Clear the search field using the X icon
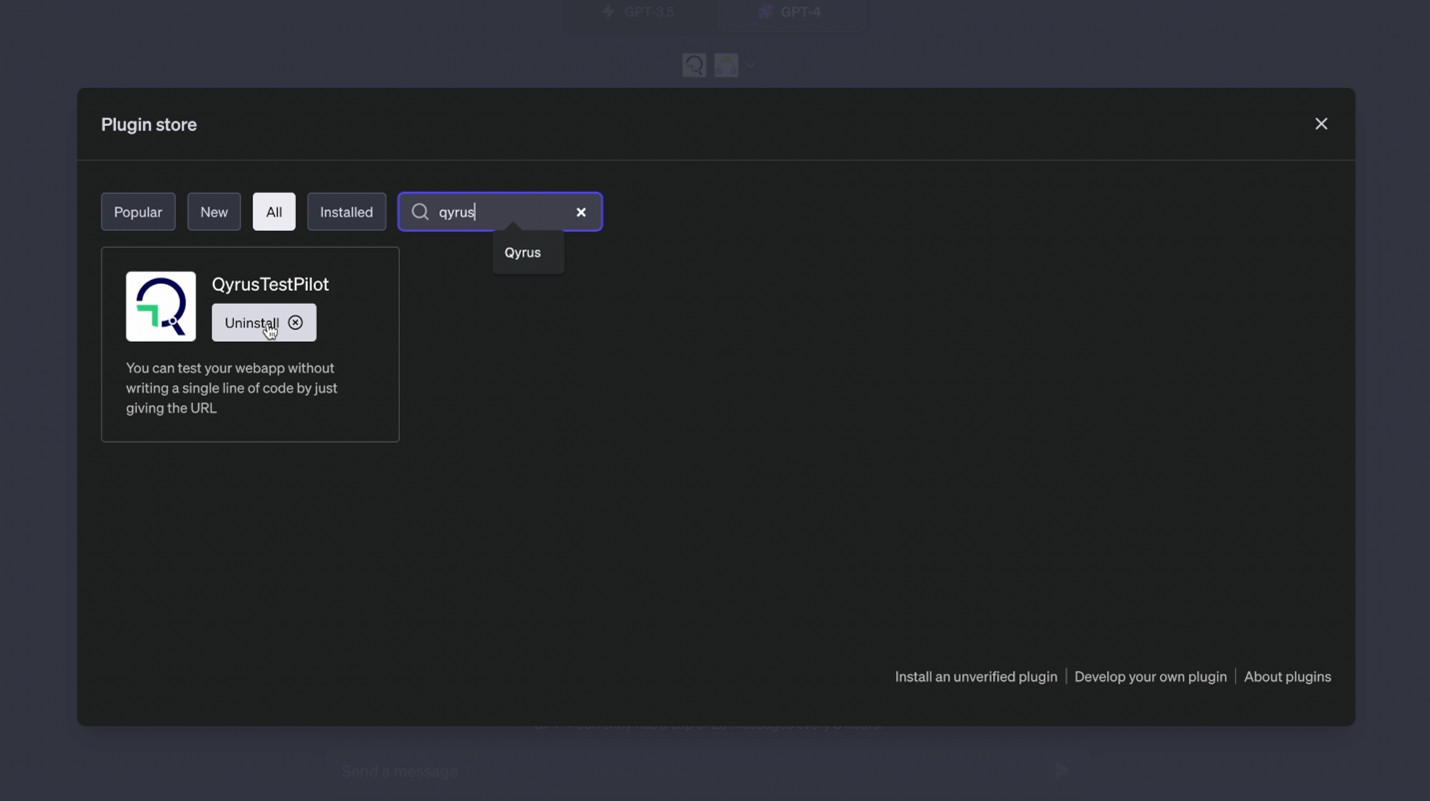 pos(581,211)
